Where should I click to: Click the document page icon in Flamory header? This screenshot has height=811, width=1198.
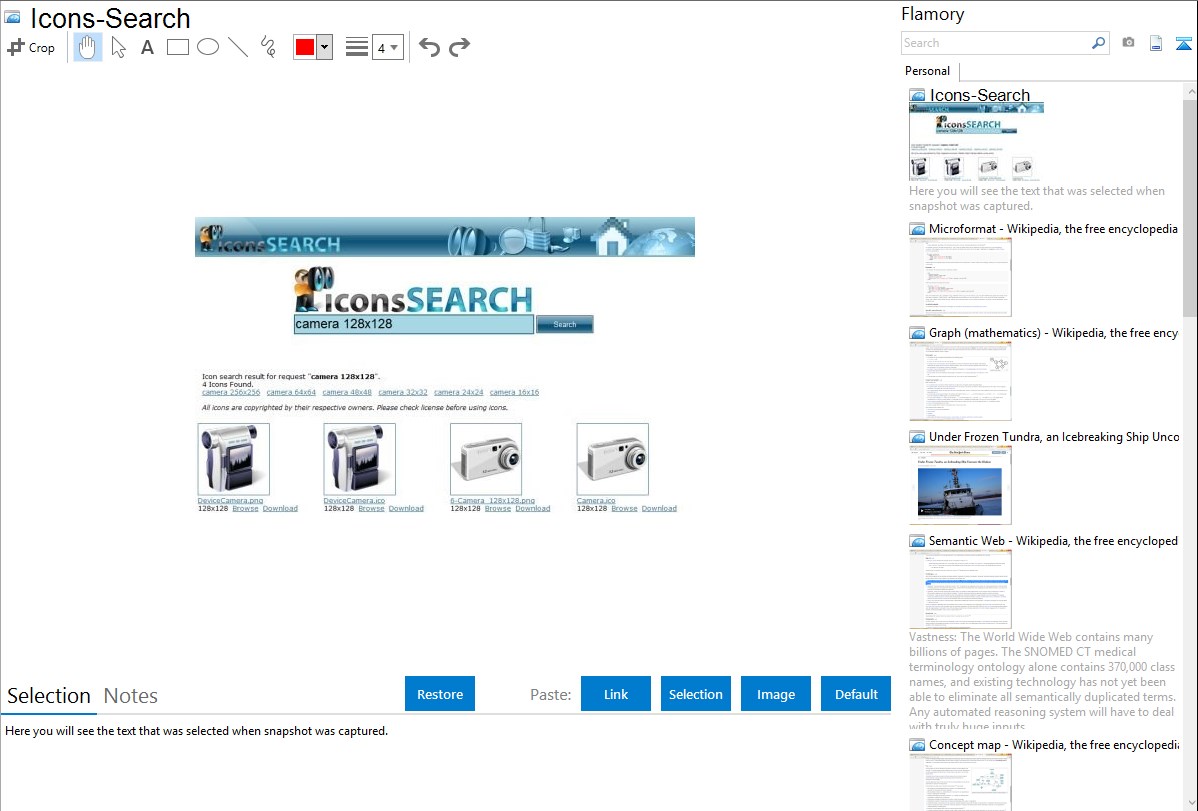click(x=1156, y=43)
